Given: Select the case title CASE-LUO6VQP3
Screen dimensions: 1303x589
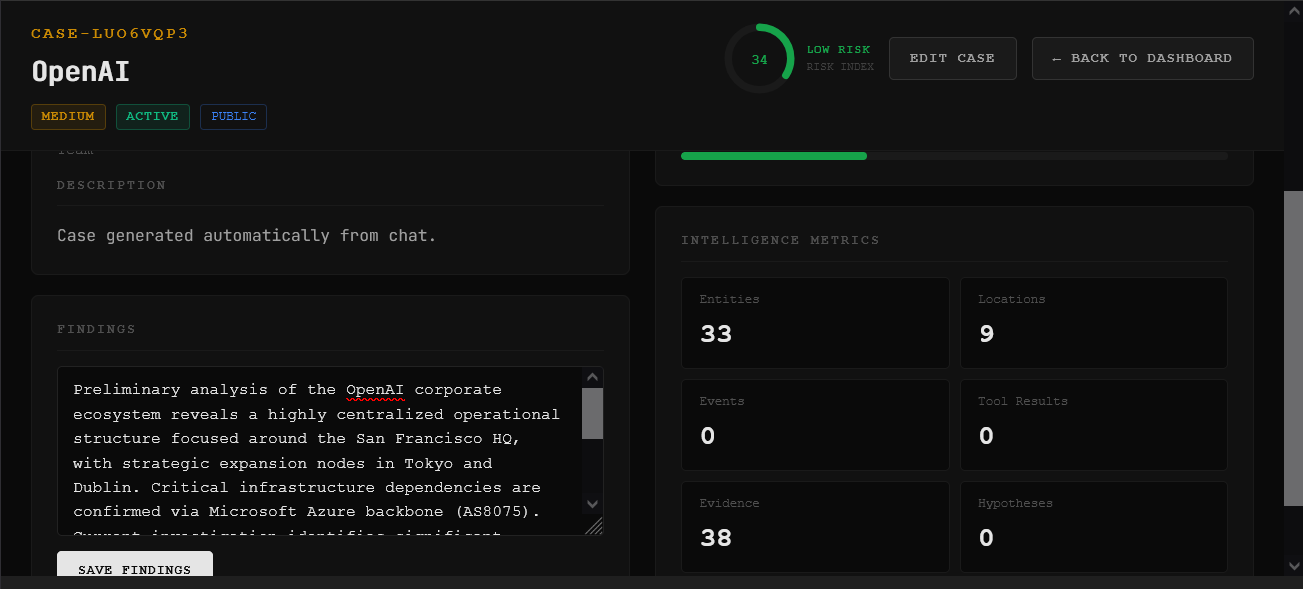Looking at the screenshot, I should (110, 33).
